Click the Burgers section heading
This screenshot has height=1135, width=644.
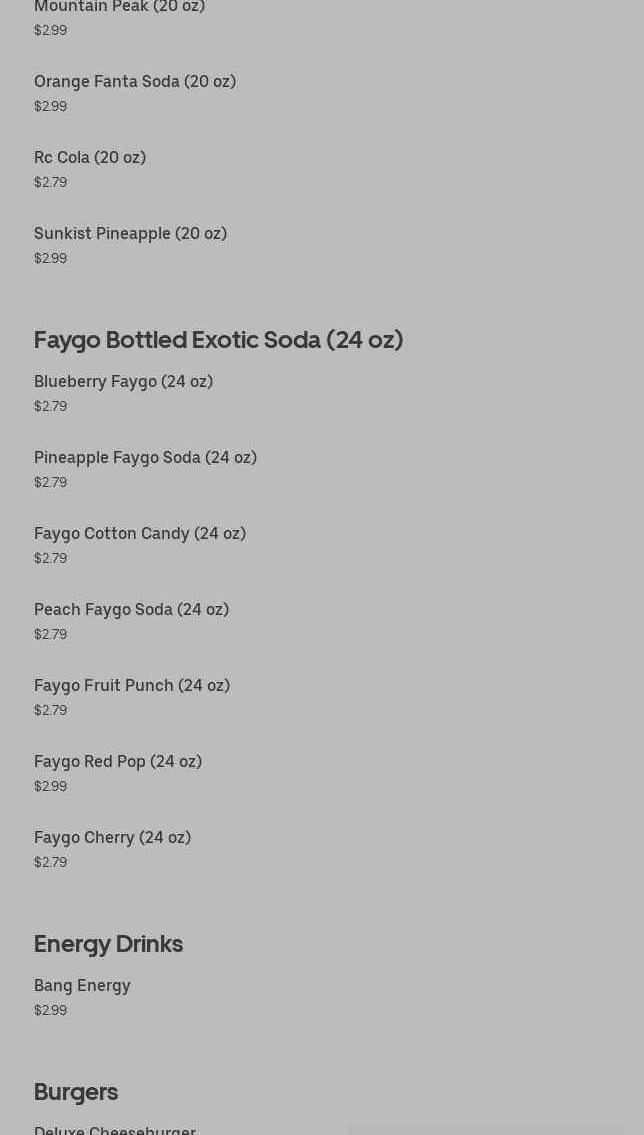[76, 1092]
